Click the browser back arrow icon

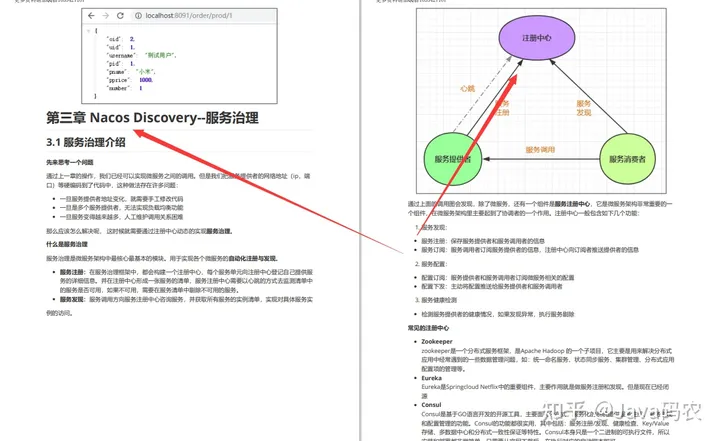[x=91, y=16]
